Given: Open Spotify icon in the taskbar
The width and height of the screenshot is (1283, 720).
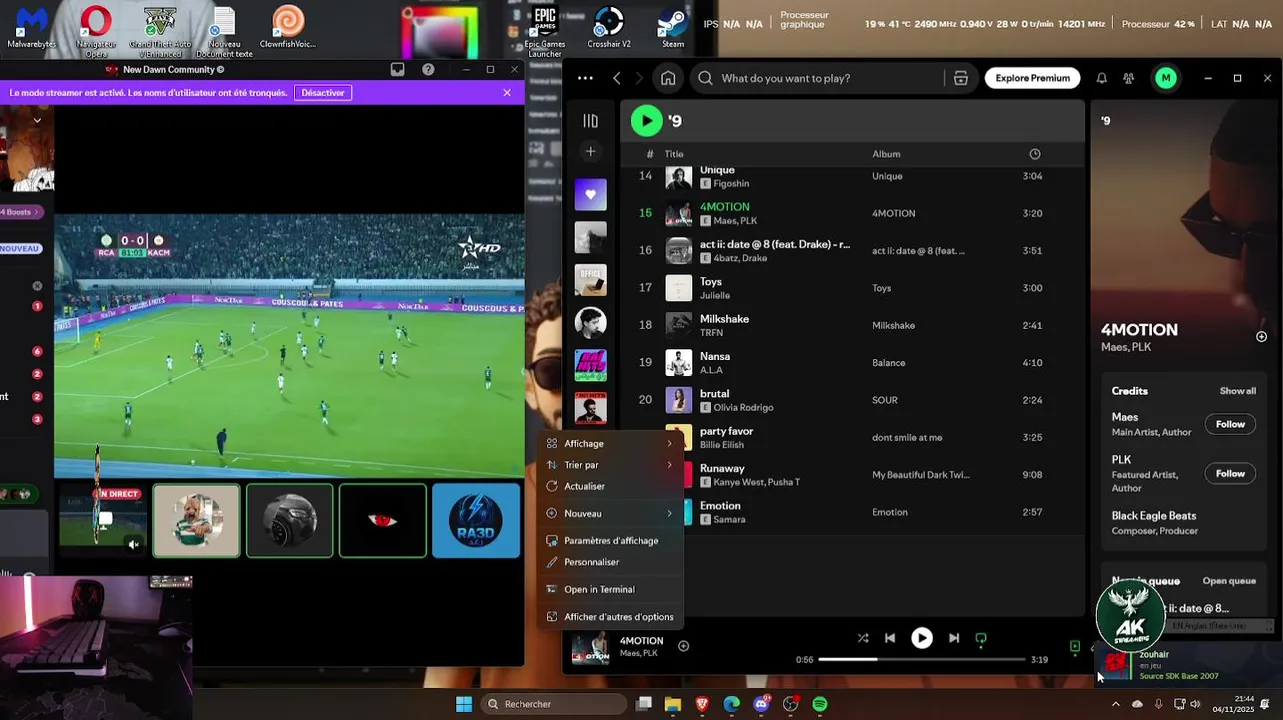Looking at the screenshot, I should click(820, 704).
